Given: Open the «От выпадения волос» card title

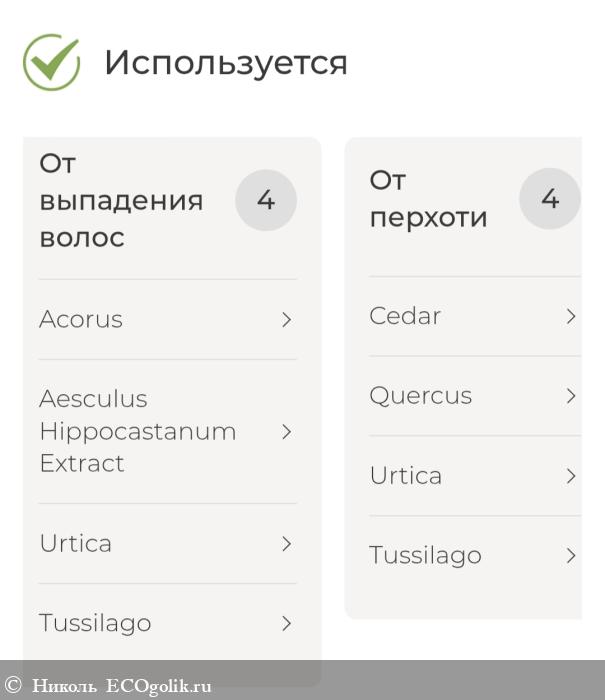Looking at the screenshot, I should (121, 200).
